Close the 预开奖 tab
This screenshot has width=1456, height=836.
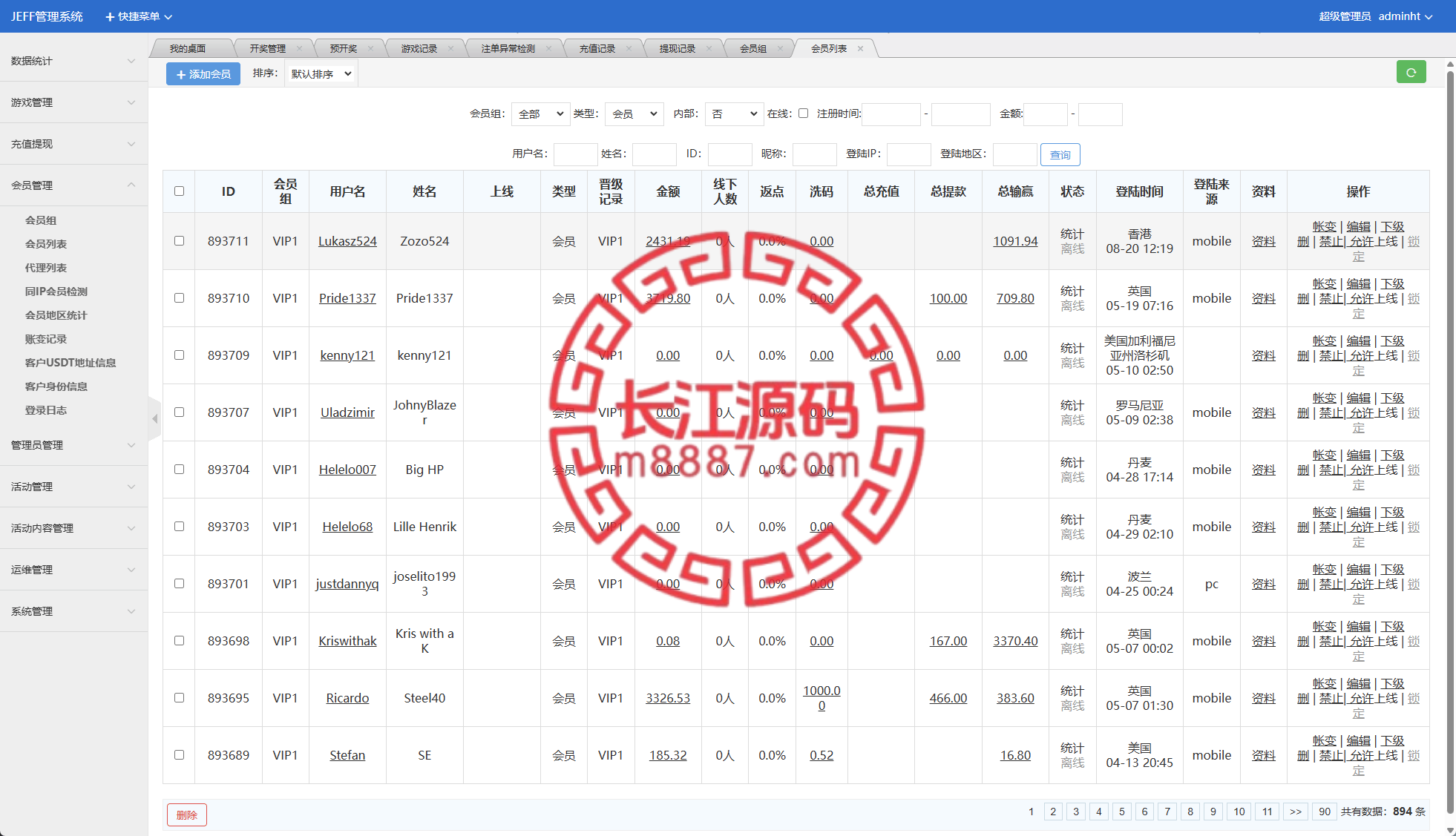tap(370, 48)
